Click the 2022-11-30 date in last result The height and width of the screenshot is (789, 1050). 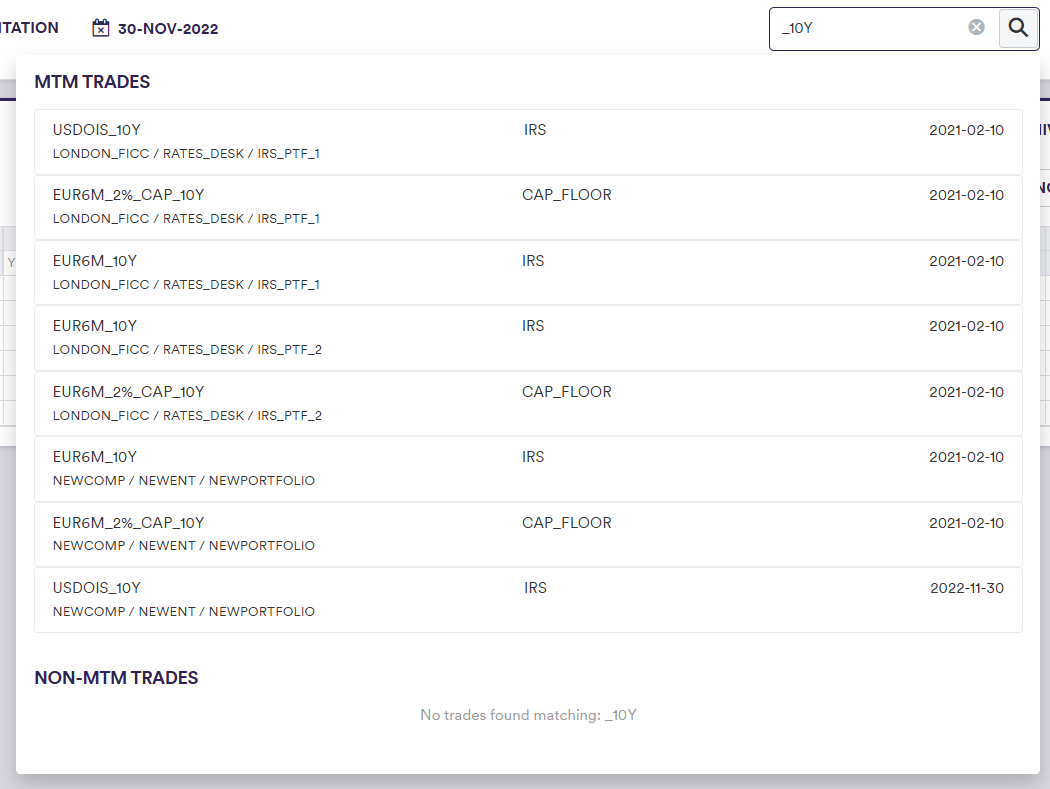[x=966, y=588]
